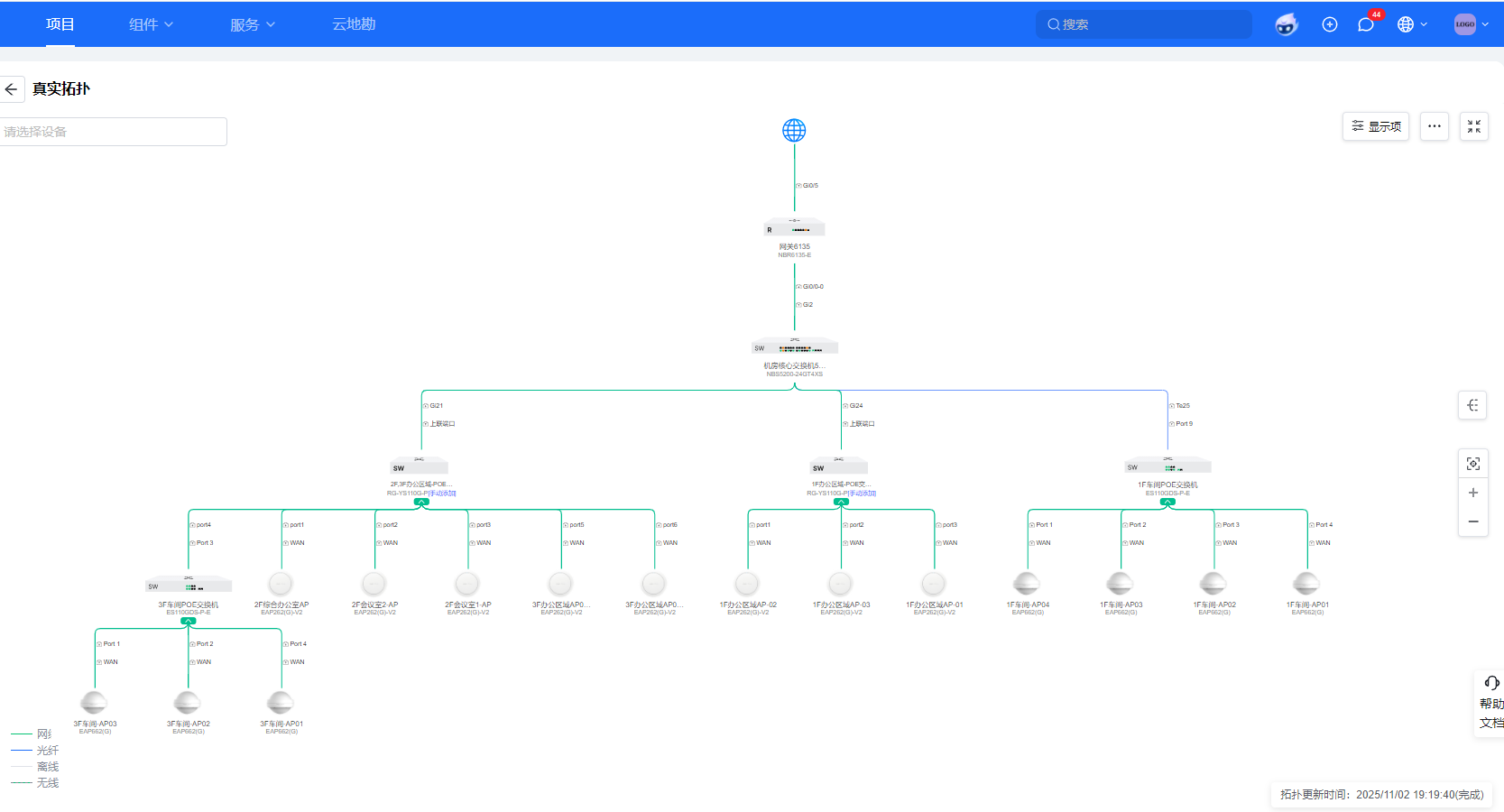Click the back arrow beside 真实拓扑

[11, 89]
